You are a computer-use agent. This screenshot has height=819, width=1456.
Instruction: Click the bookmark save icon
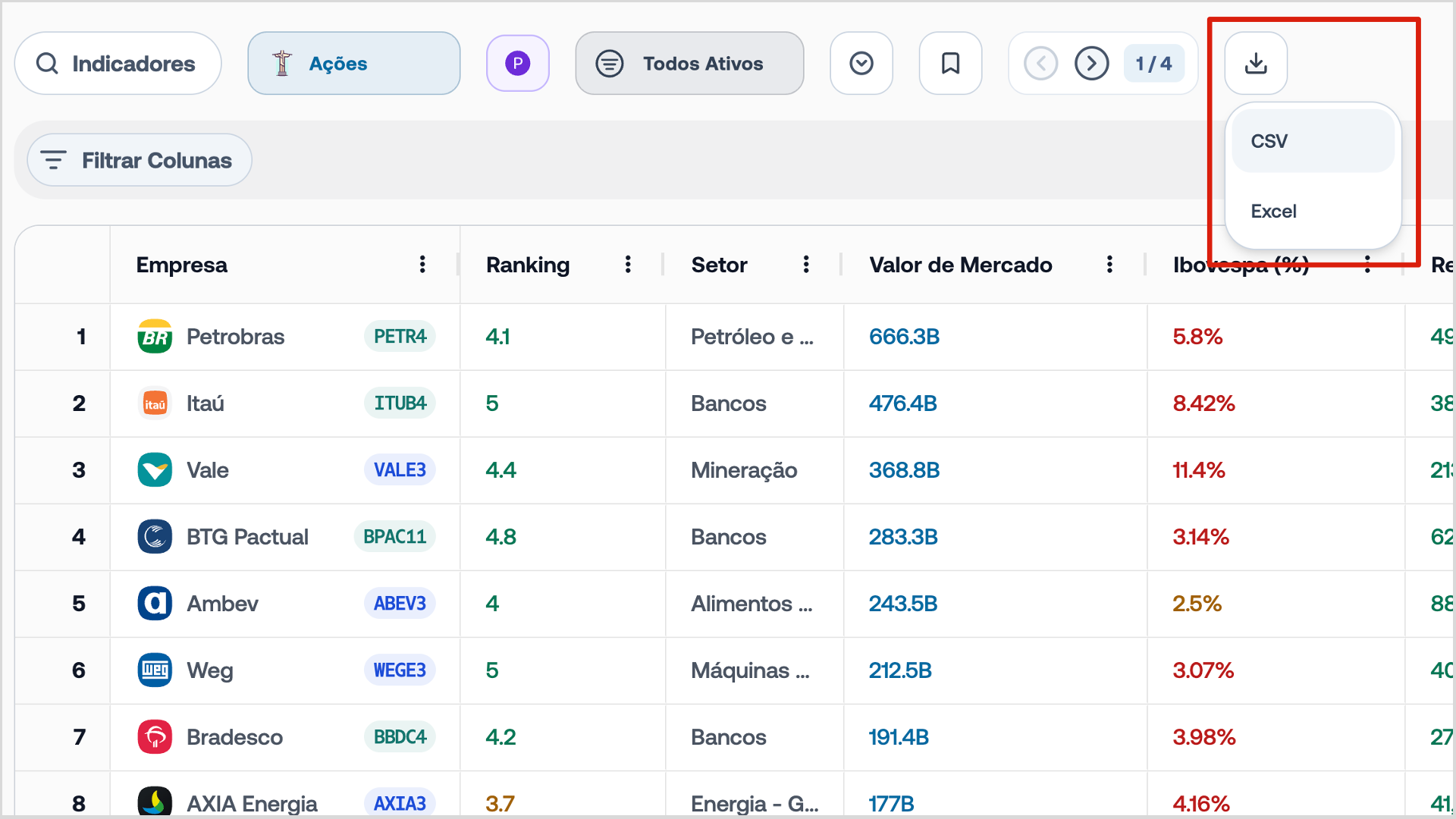coord(950,64)
